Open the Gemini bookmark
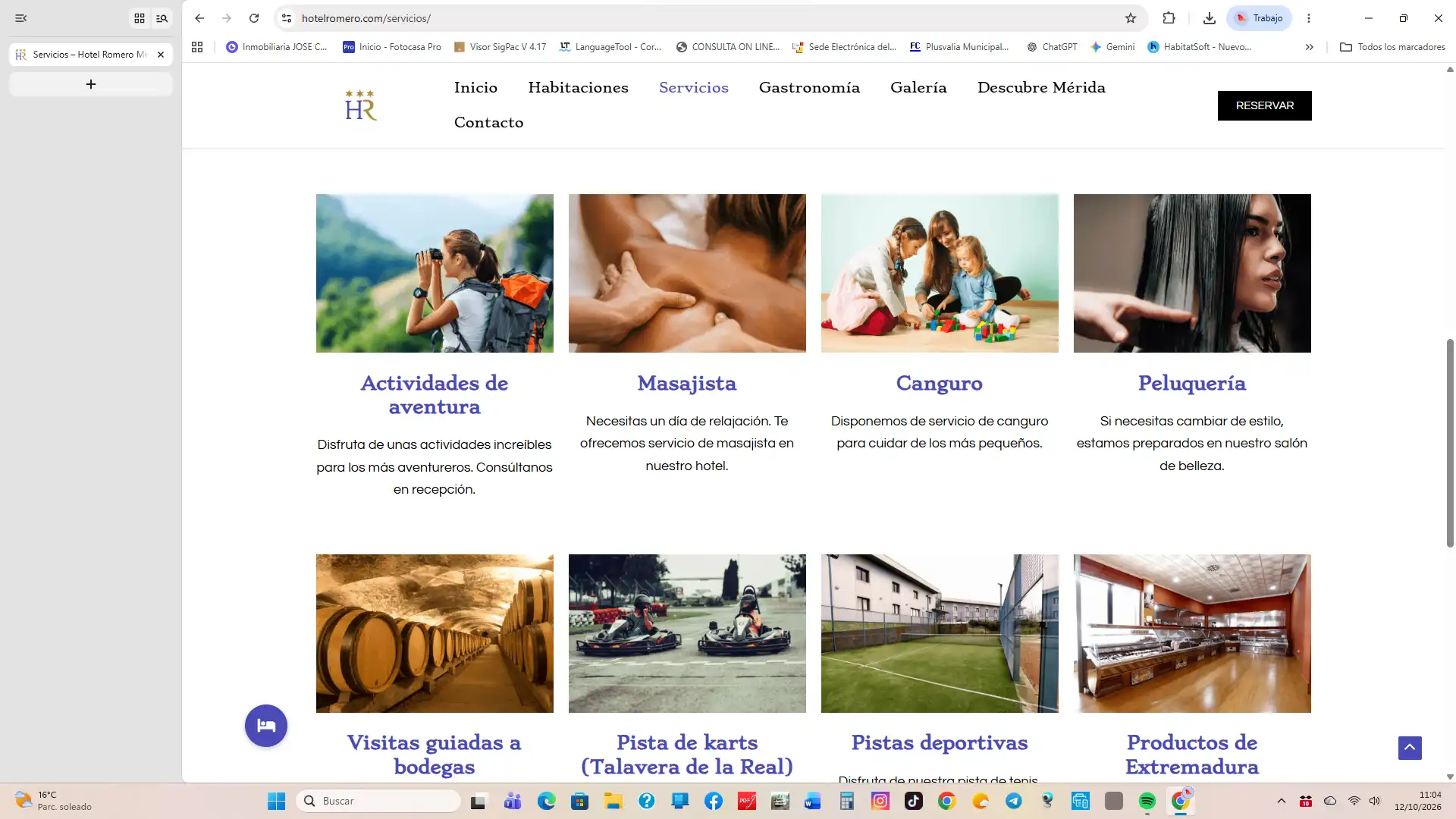Screen dimensions: 1456x819 [1112, 47]
